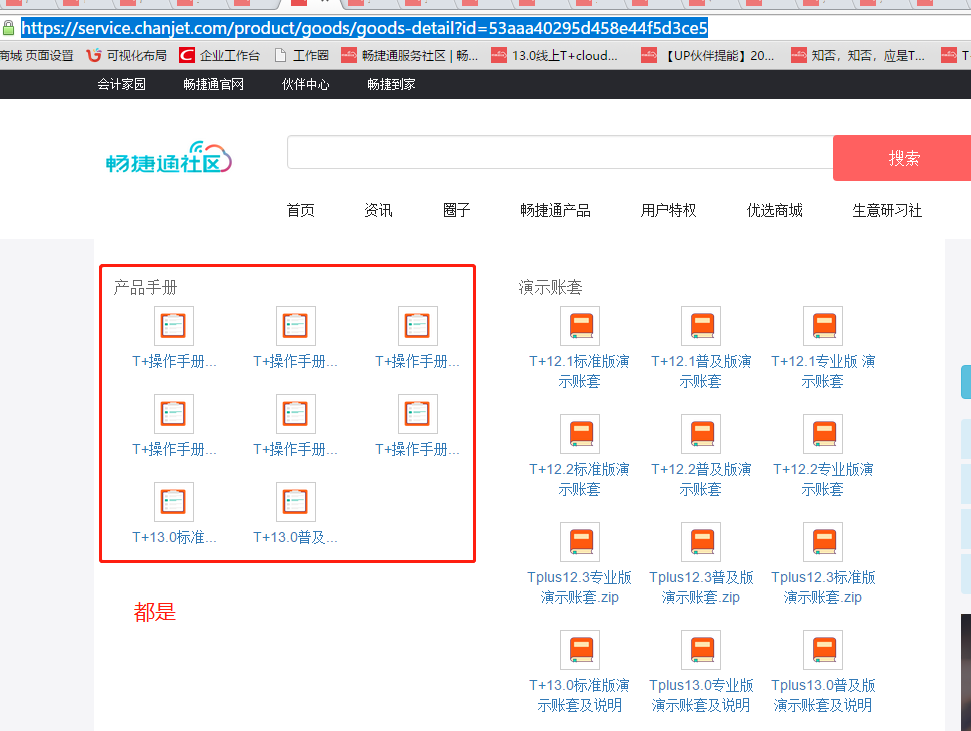Click 会计家园 in the black top bar

click(121, 84)
